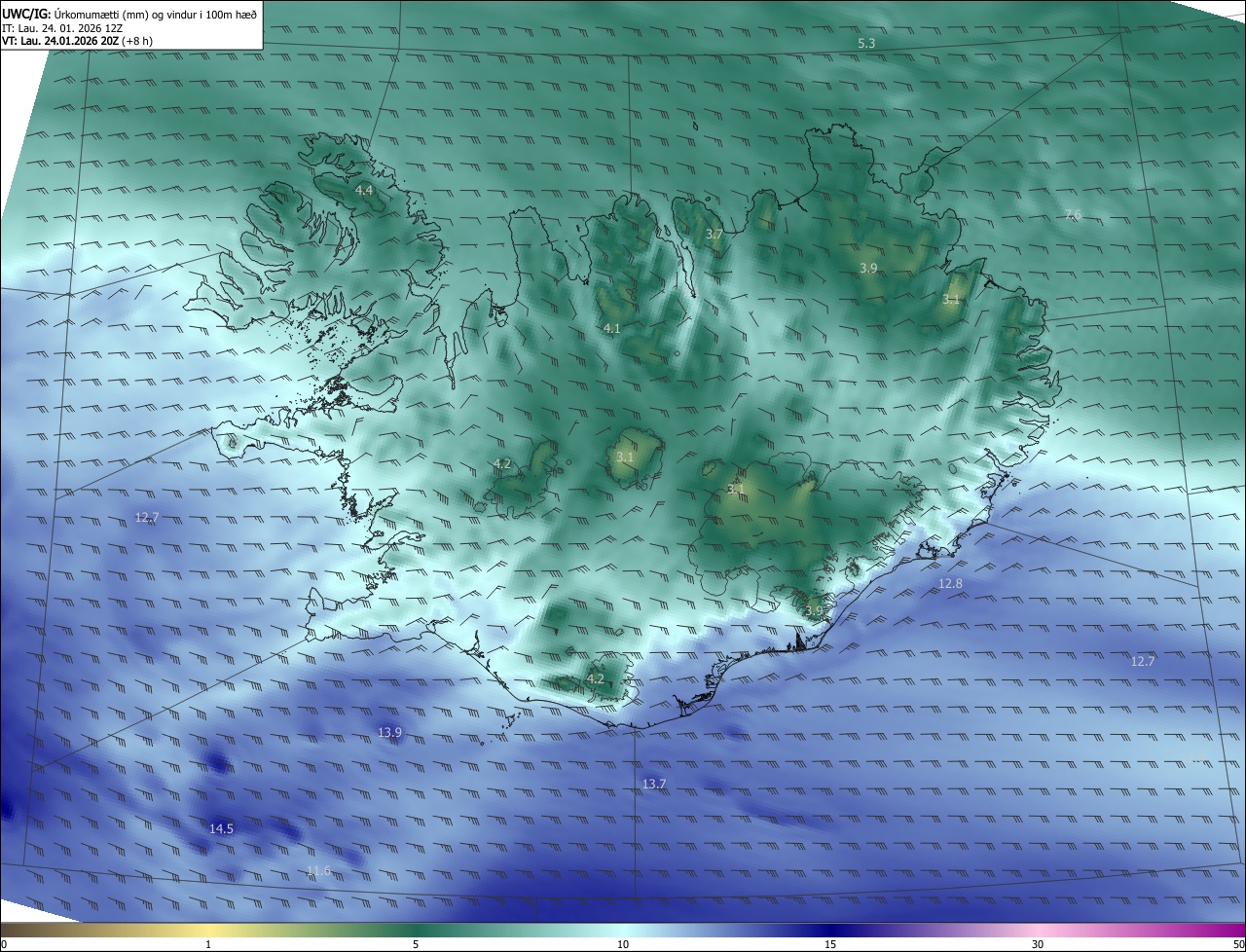The height and width of the screenshot is (952, 1246).
Task: Click the colour scale tick labelled 15
Action: 830,944
